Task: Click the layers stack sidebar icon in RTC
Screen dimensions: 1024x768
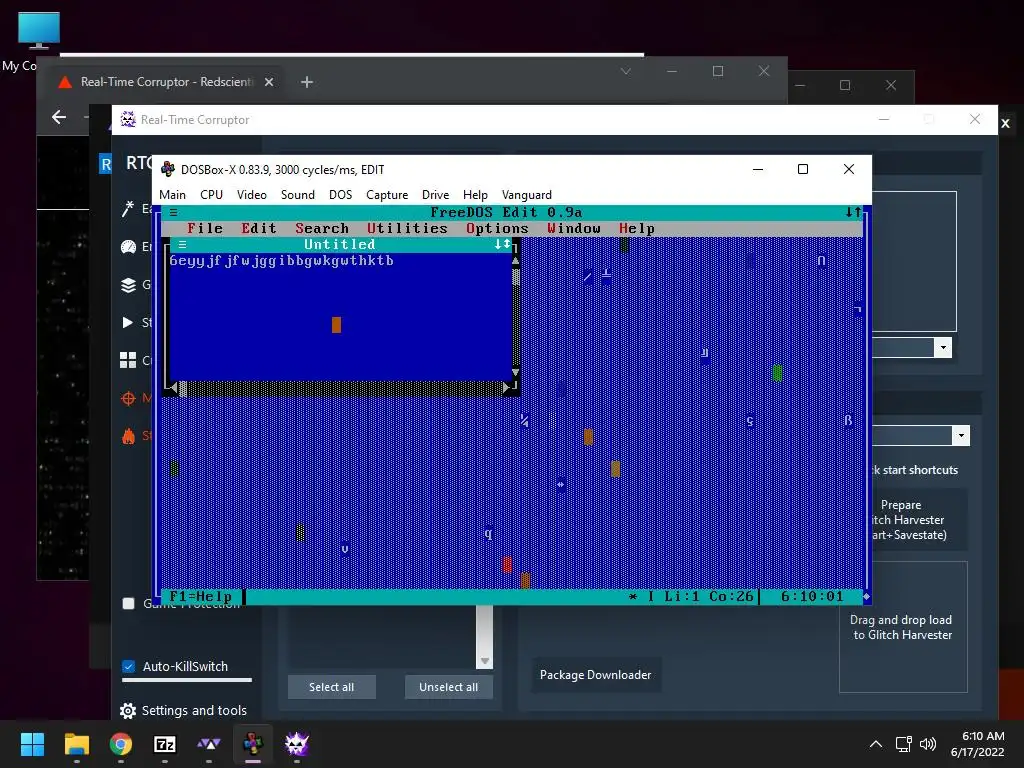Action: coord(128,285)
